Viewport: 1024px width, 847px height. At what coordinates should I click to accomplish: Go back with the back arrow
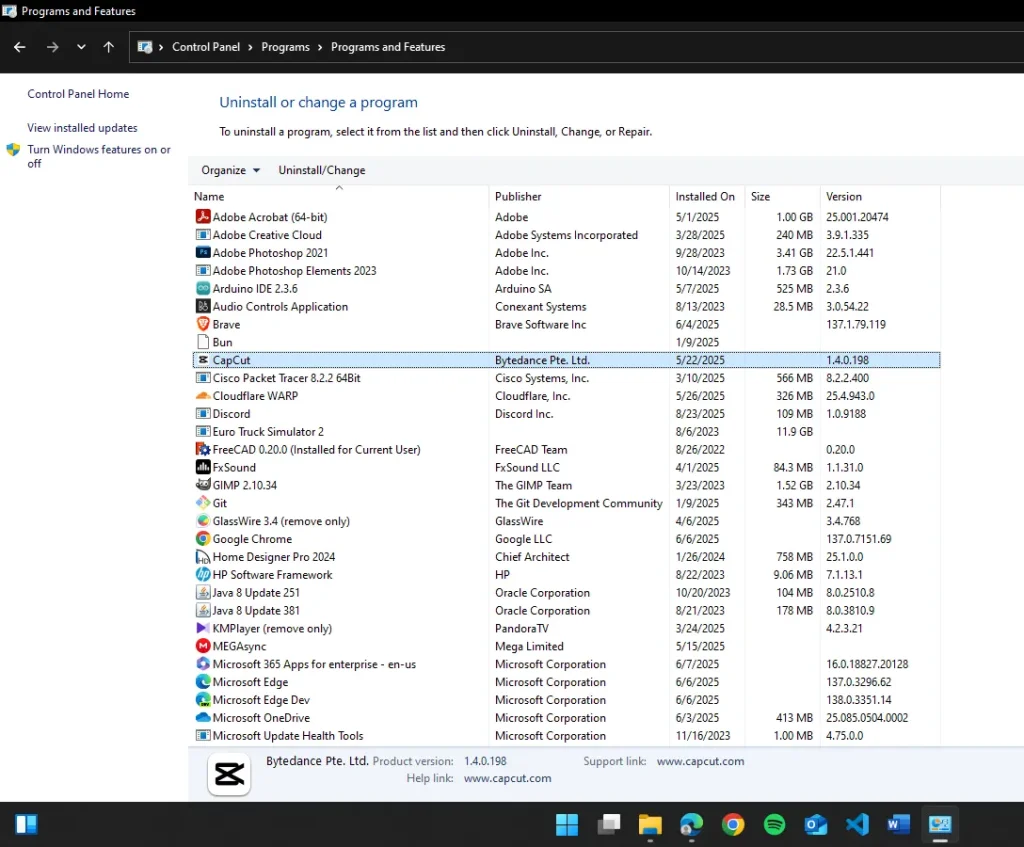click(x=20, y=47)
